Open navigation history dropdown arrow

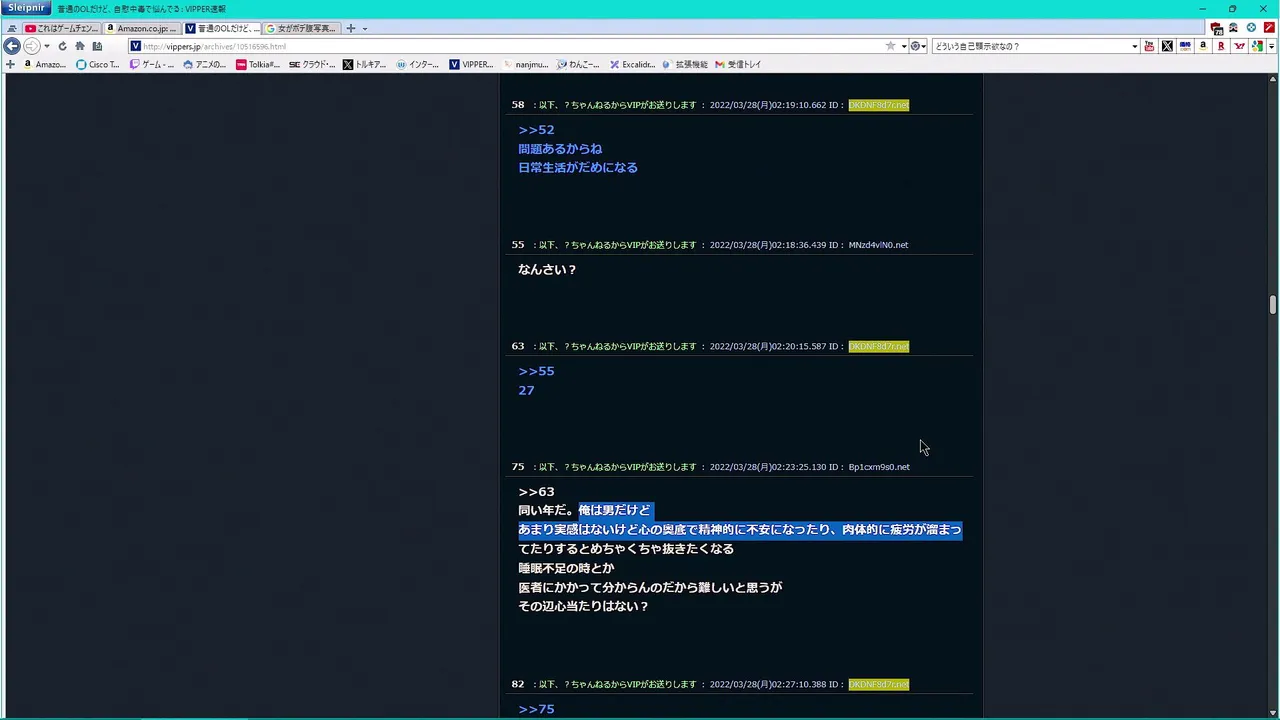pyautogui.click(x=46, y=46)
